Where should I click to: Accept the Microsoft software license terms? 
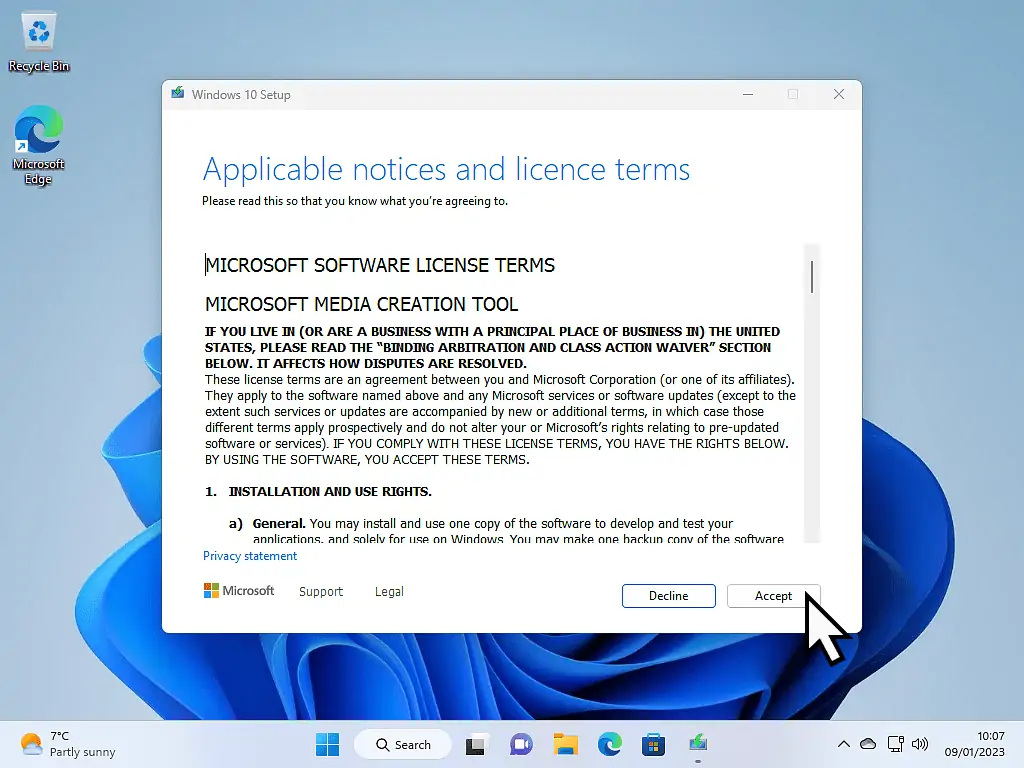[773, 595]
